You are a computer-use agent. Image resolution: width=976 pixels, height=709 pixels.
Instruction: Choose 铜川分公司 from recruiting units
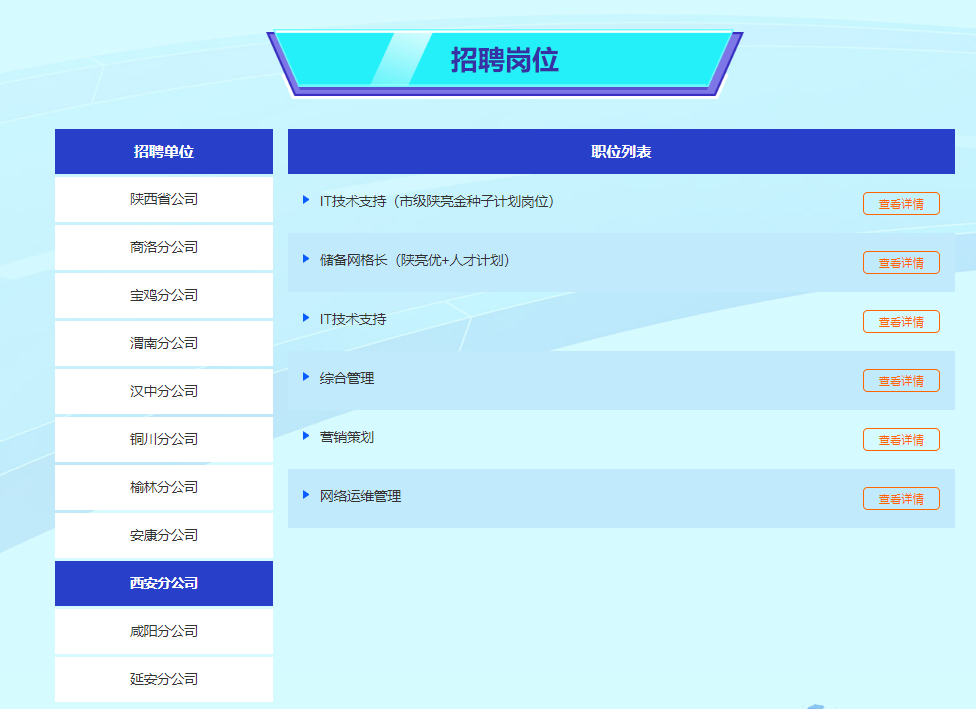tap(164, 439)
